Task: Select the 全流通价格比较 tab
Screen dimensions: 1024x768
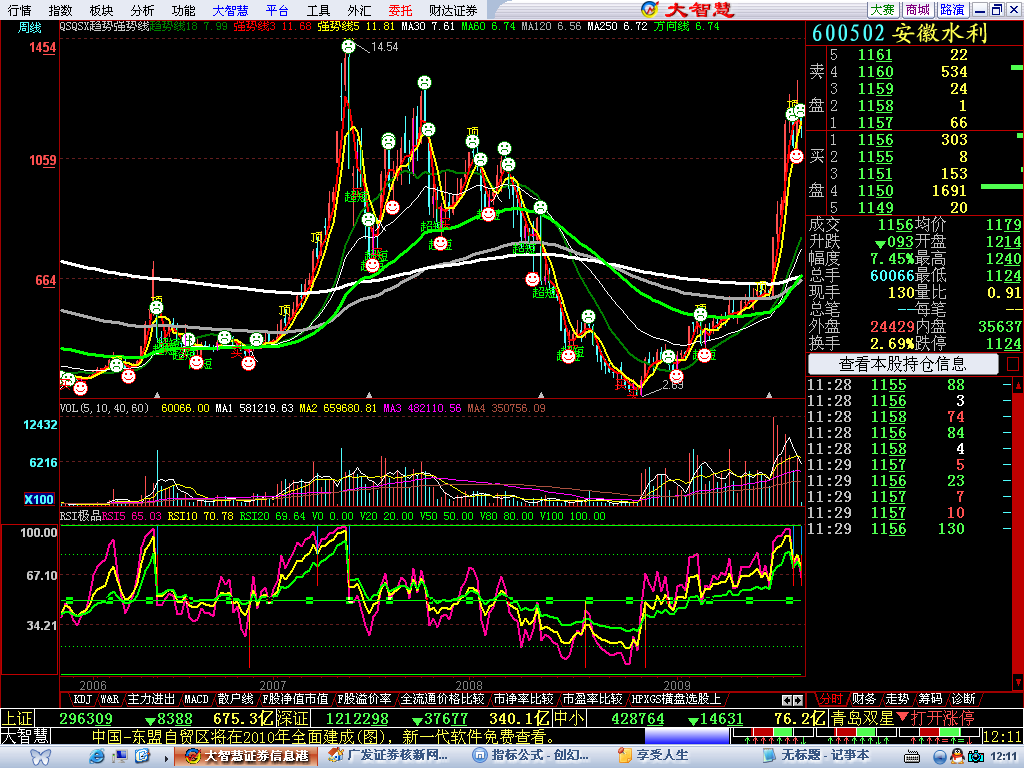Action: point(442,699)
